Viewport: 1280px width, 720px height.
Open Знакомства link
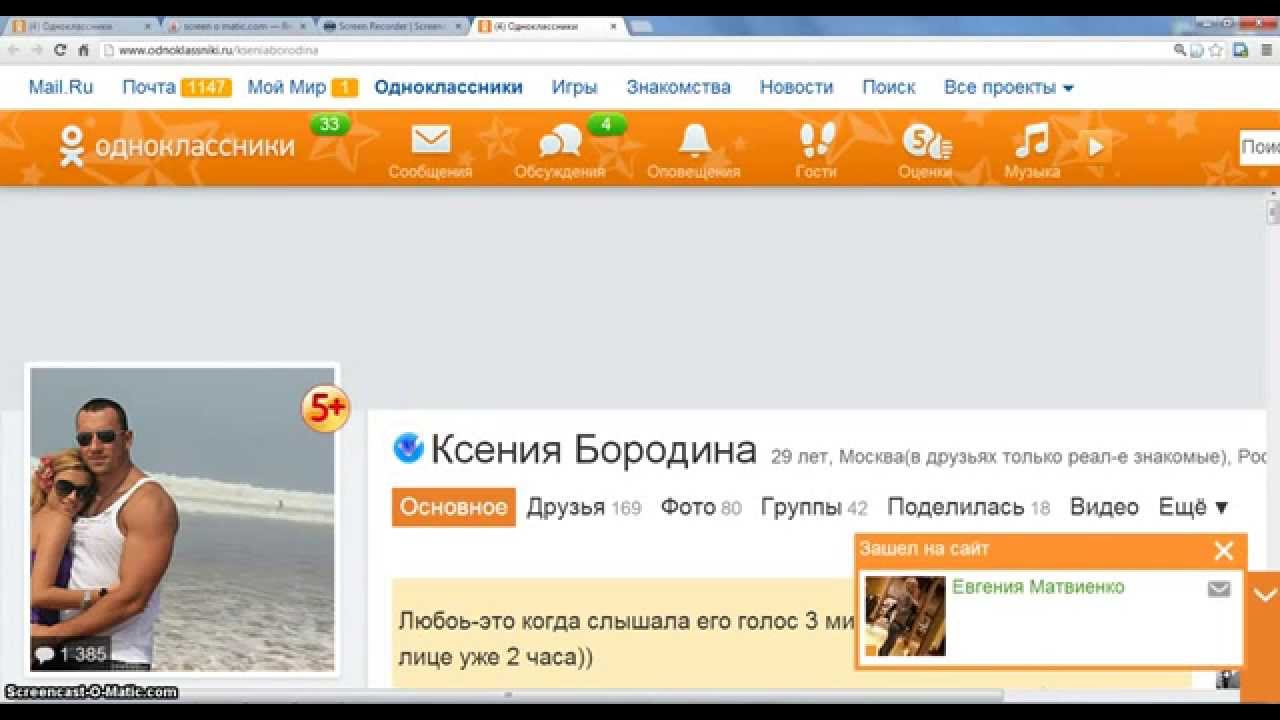(x=678, y=87)
